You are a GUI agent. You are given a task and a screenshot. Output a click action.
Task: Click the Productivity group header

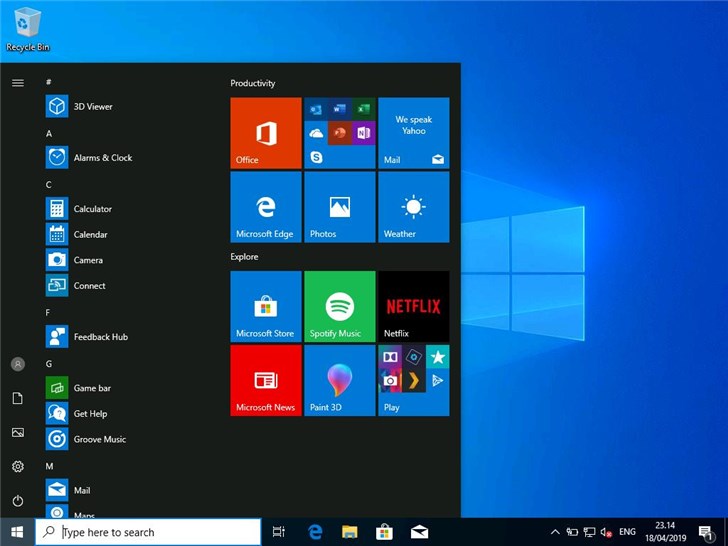(x=253, y=83)
